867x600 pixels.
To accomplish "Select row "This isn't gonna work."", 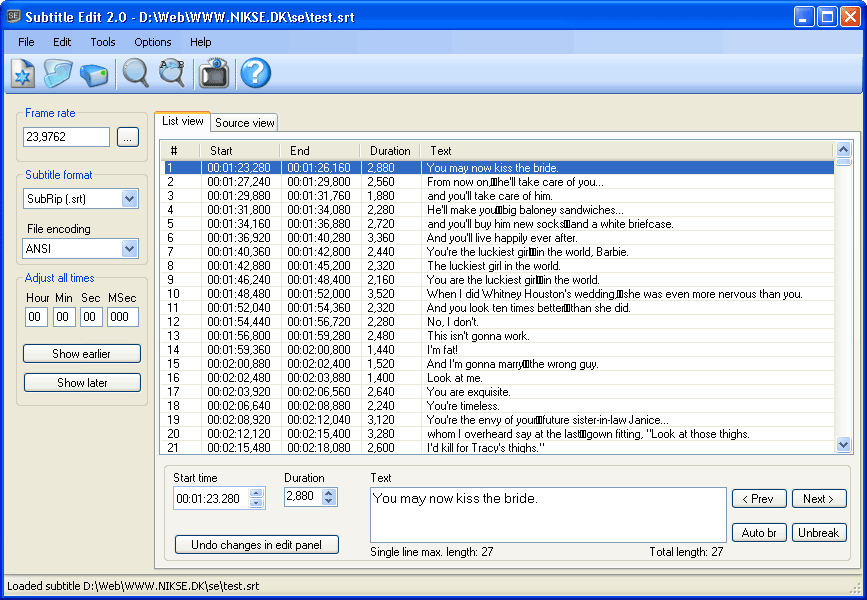I will pos(499,336).
